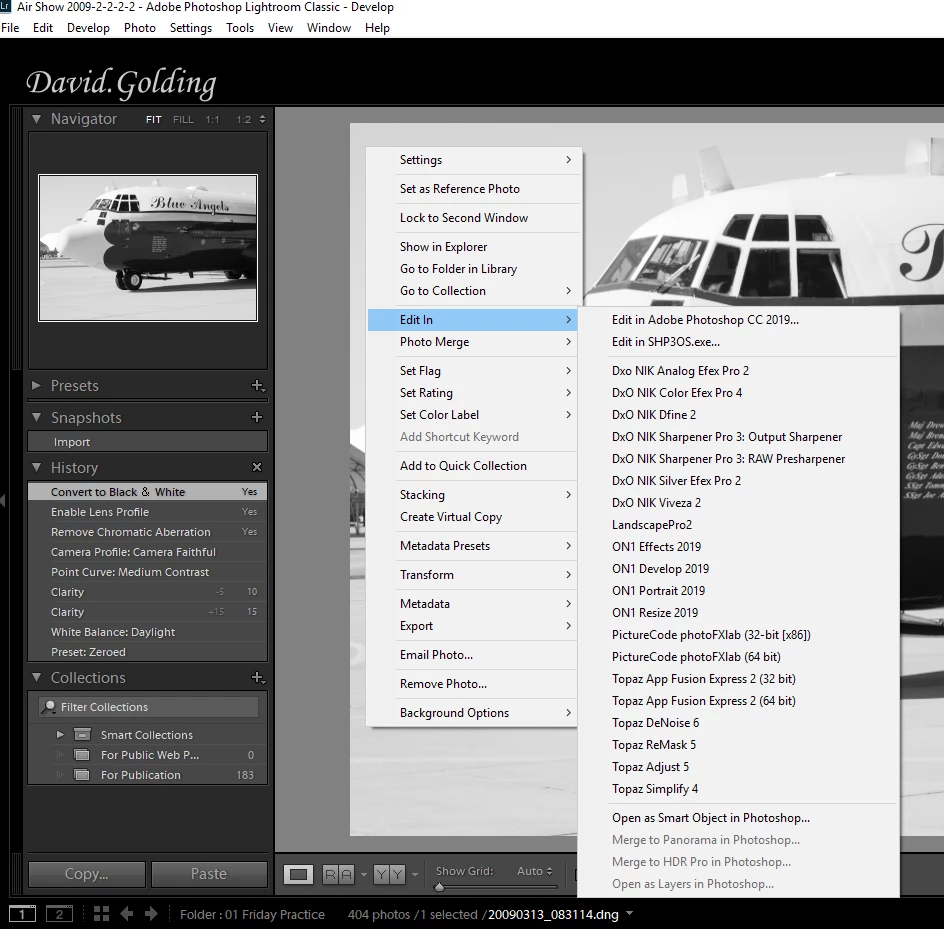Click Add to Quick Collection
The height and width of the screenshot is (929, 944).
point(473,465)
